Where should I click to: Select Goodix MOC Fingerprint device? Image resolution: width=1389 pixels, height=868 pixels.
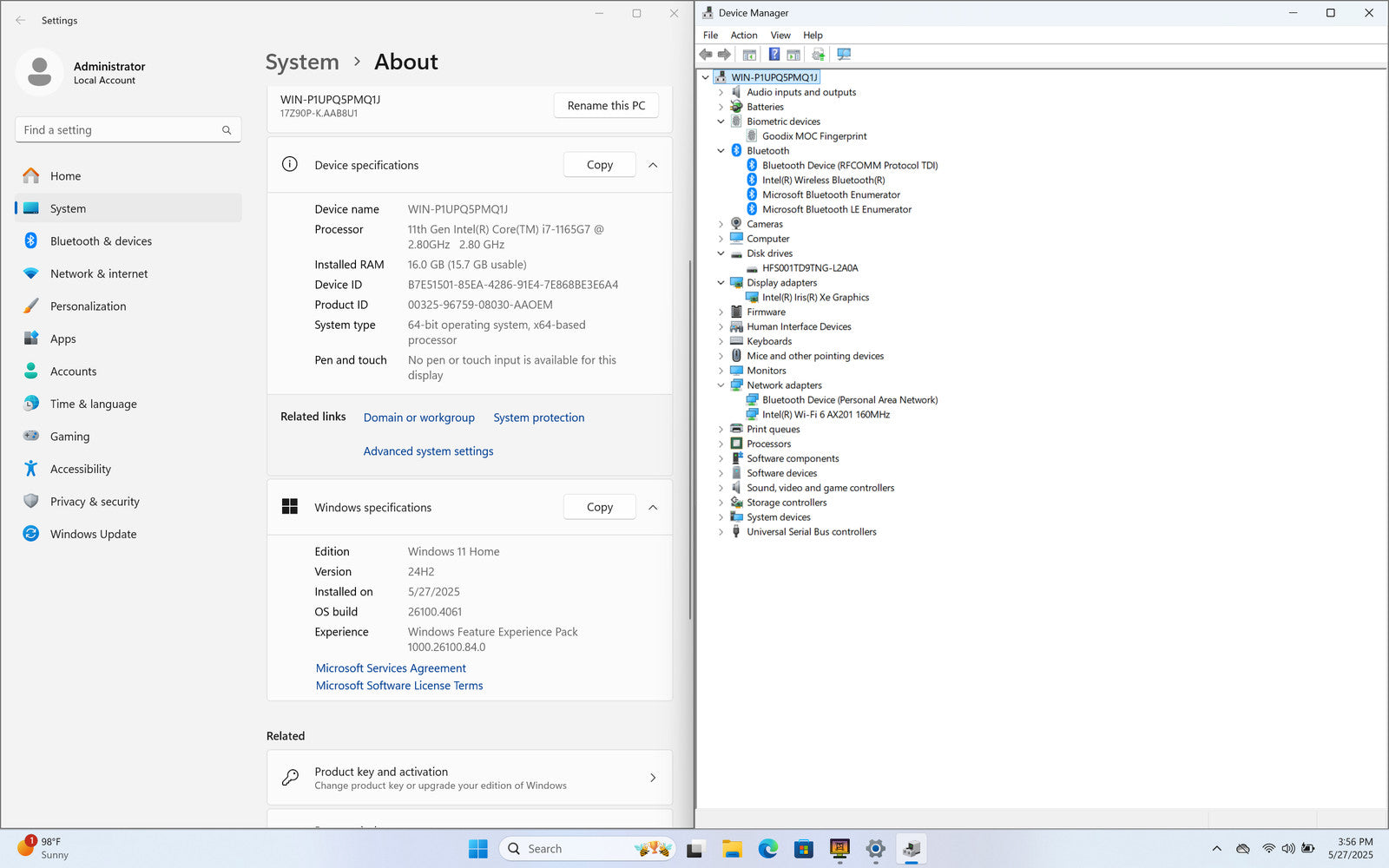tap(813, 136)
